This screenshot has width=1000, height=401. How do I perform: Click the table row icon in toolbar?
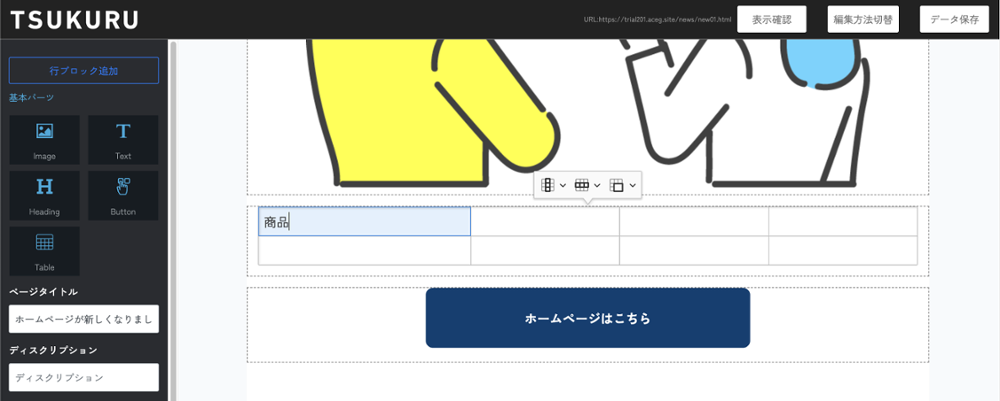pos(581,185)
